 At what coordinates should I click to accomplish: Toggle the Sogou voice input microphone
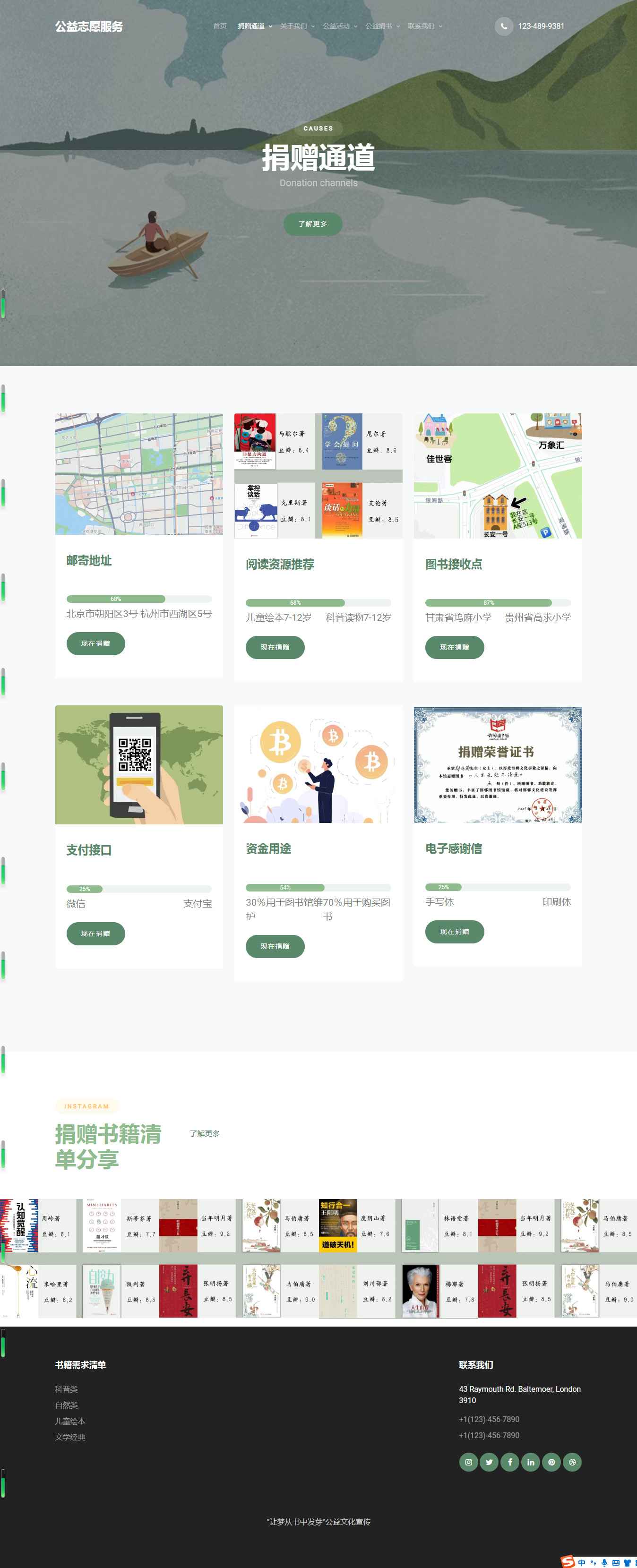[x=604, y=1562]
